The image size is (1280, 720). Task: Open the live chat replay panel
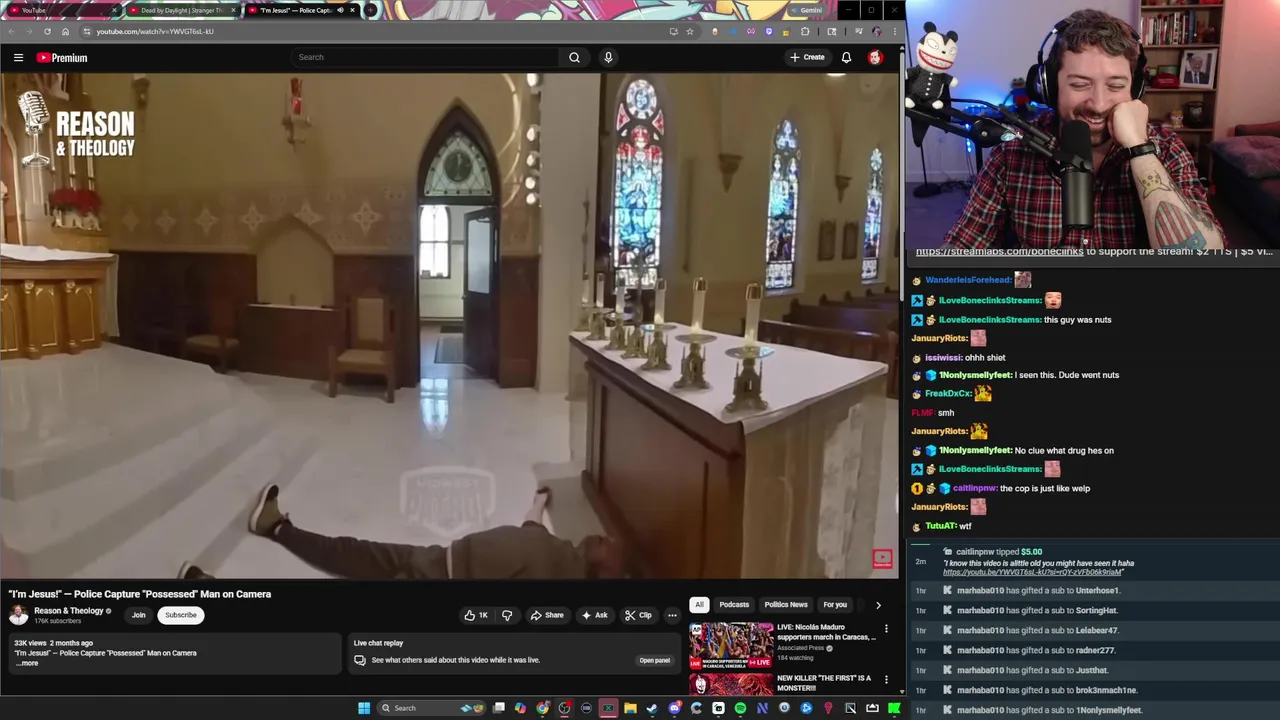coord(654,660)
